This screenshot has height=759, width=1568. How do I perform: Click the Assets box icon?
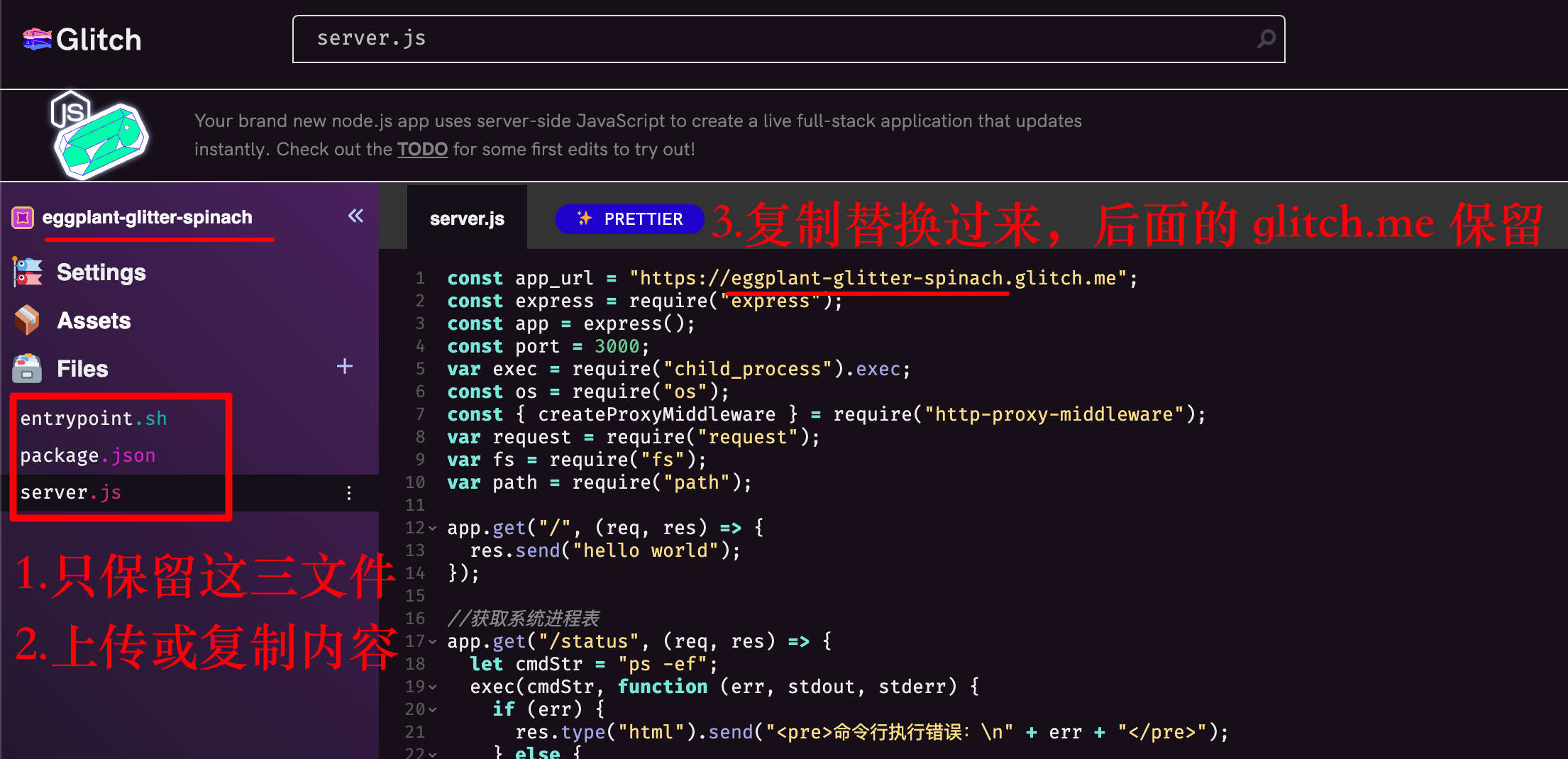point(27,320)
